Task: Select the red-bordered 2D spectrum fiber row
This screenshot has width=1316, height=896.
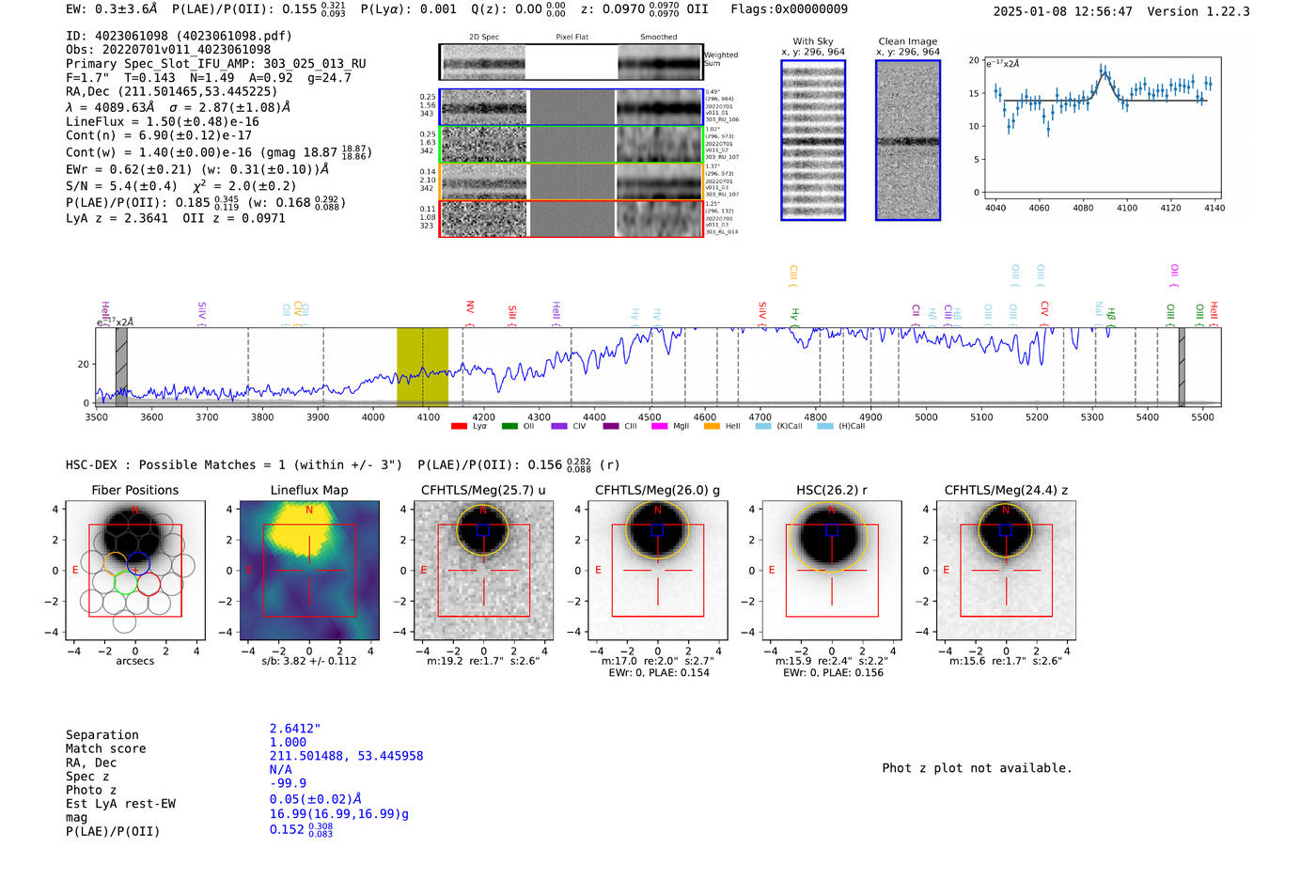Action: click(x=571, y=218)
